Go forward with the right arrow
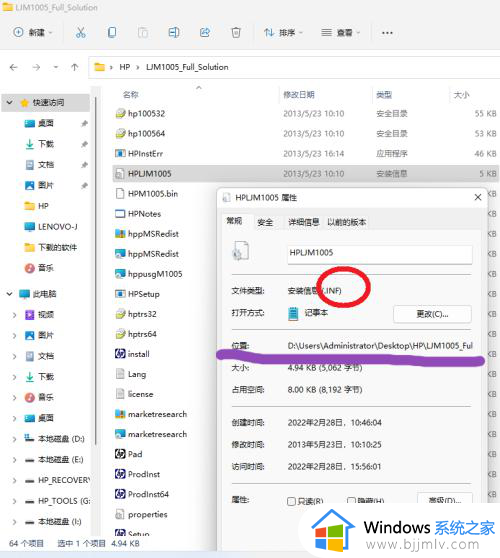Image resolution: width=500 pixels, height=558 pixels. click(x=36, y=67)
